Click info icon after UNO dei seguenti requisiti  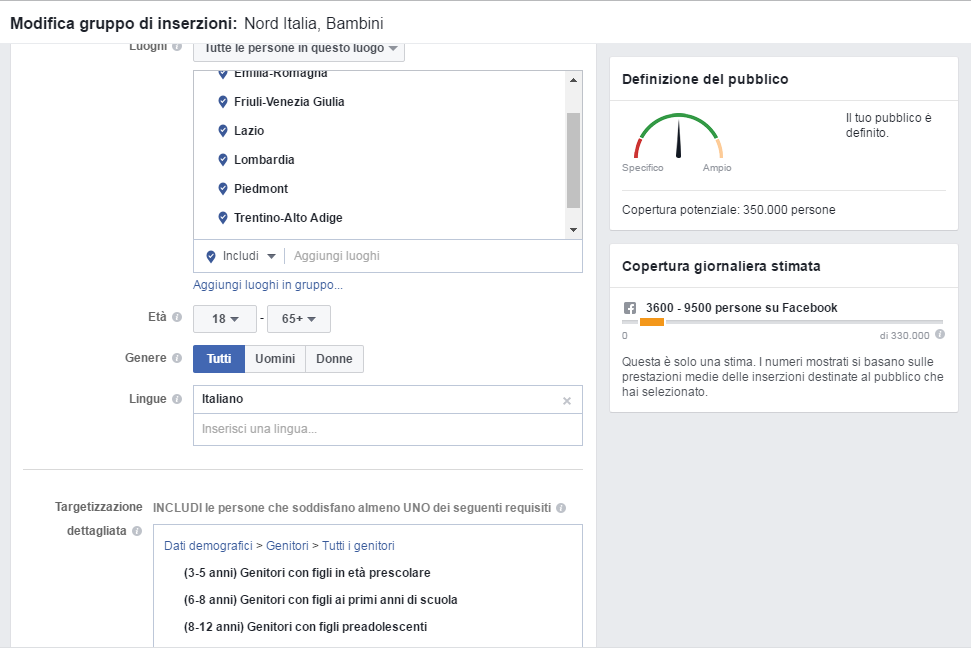click(x=561, y=508)
